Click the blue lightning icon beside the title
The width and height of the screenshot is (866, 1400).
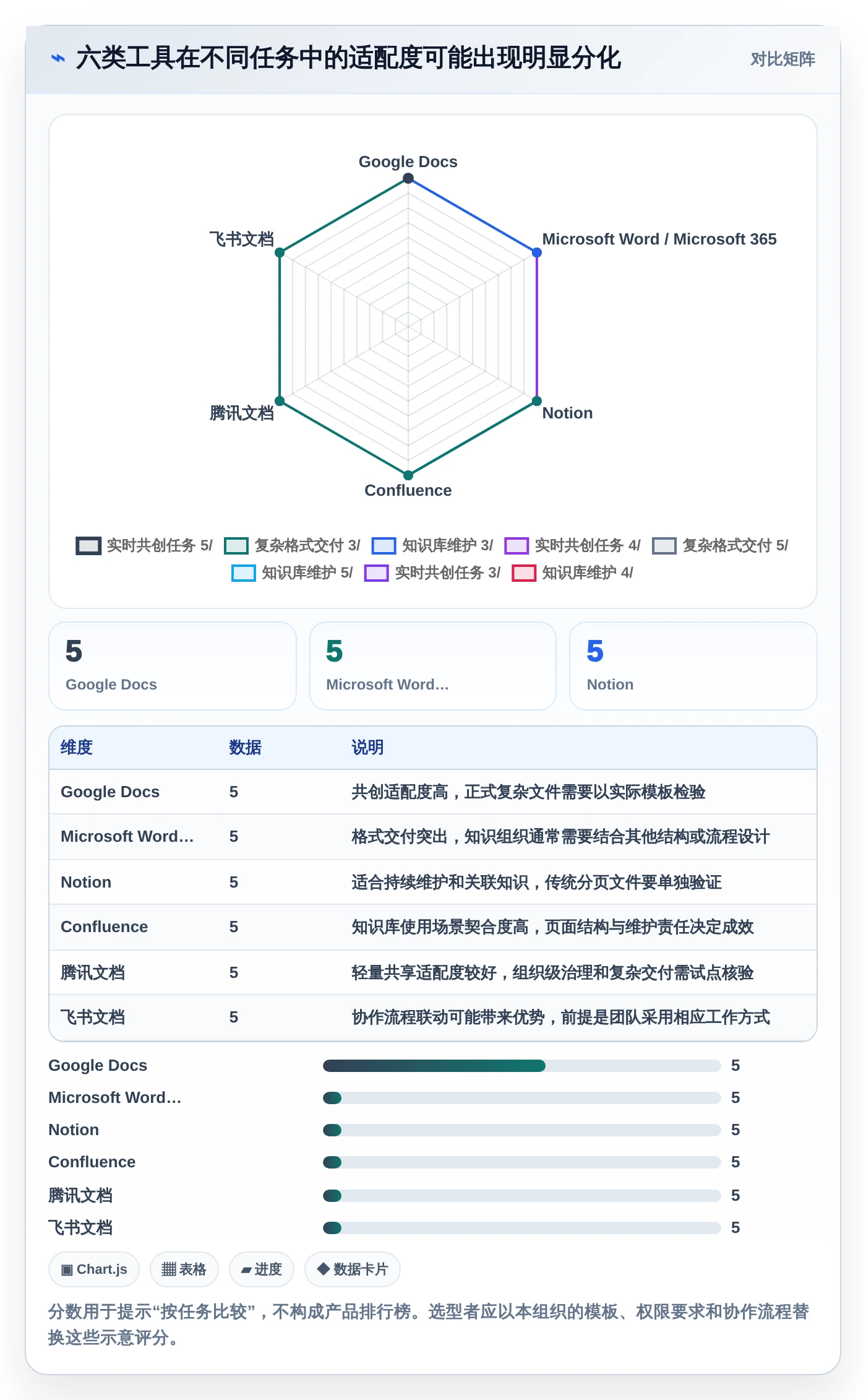(58, 58)
